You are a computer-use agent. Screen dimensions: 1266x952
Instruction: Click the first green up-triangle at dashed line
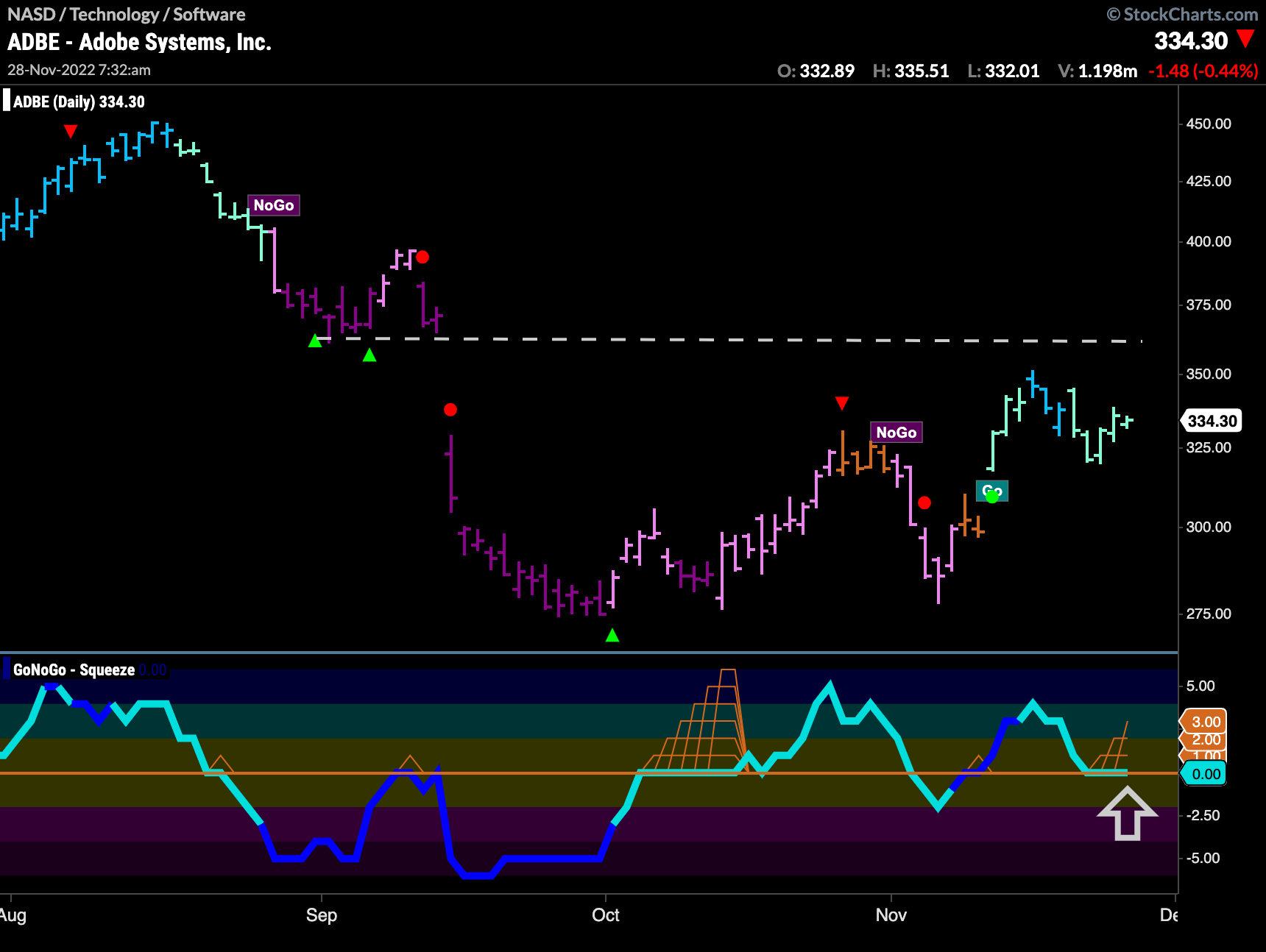tap(315, 341)
